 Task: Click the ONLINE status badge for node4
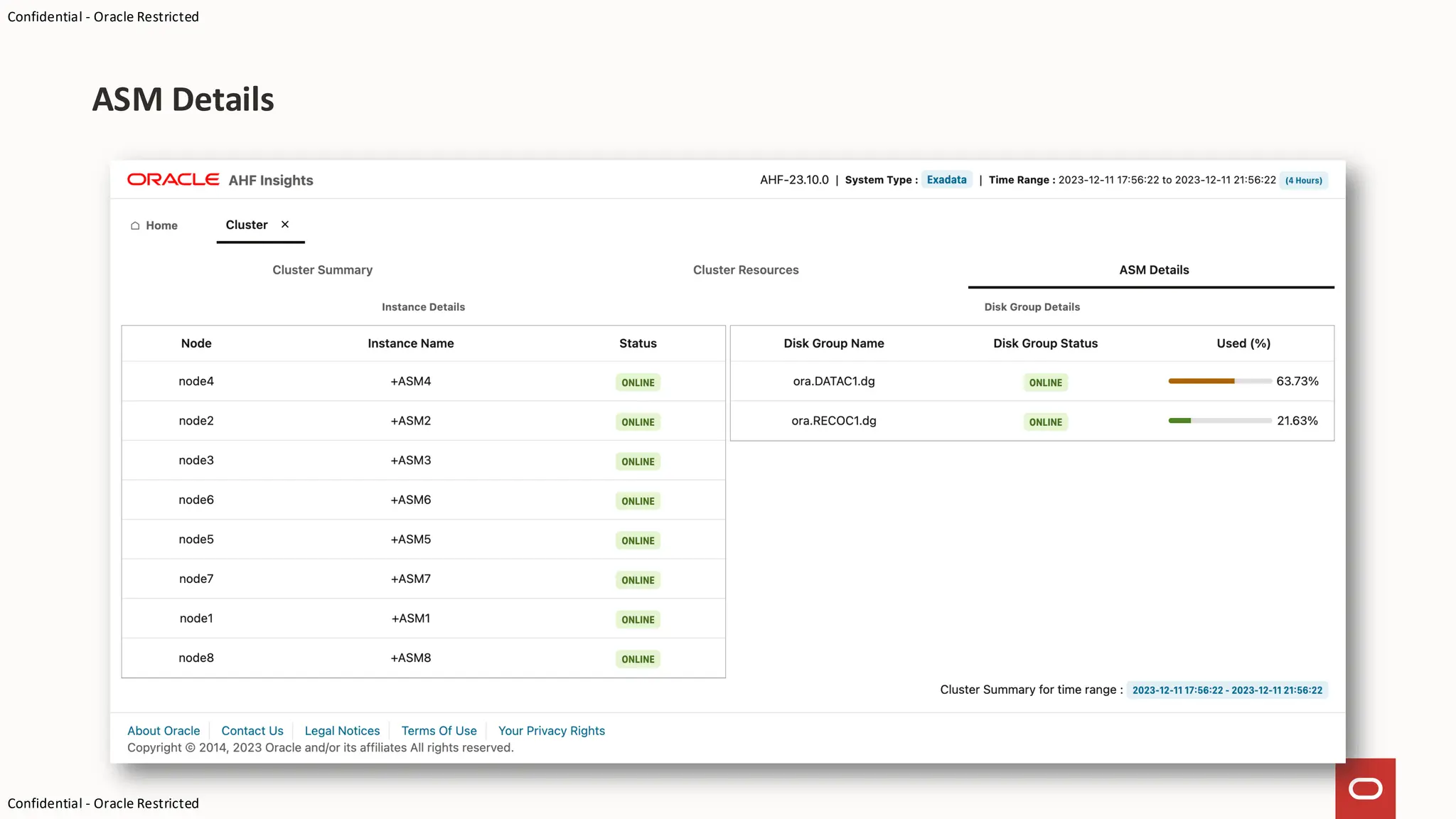click(x=638, y=382)
